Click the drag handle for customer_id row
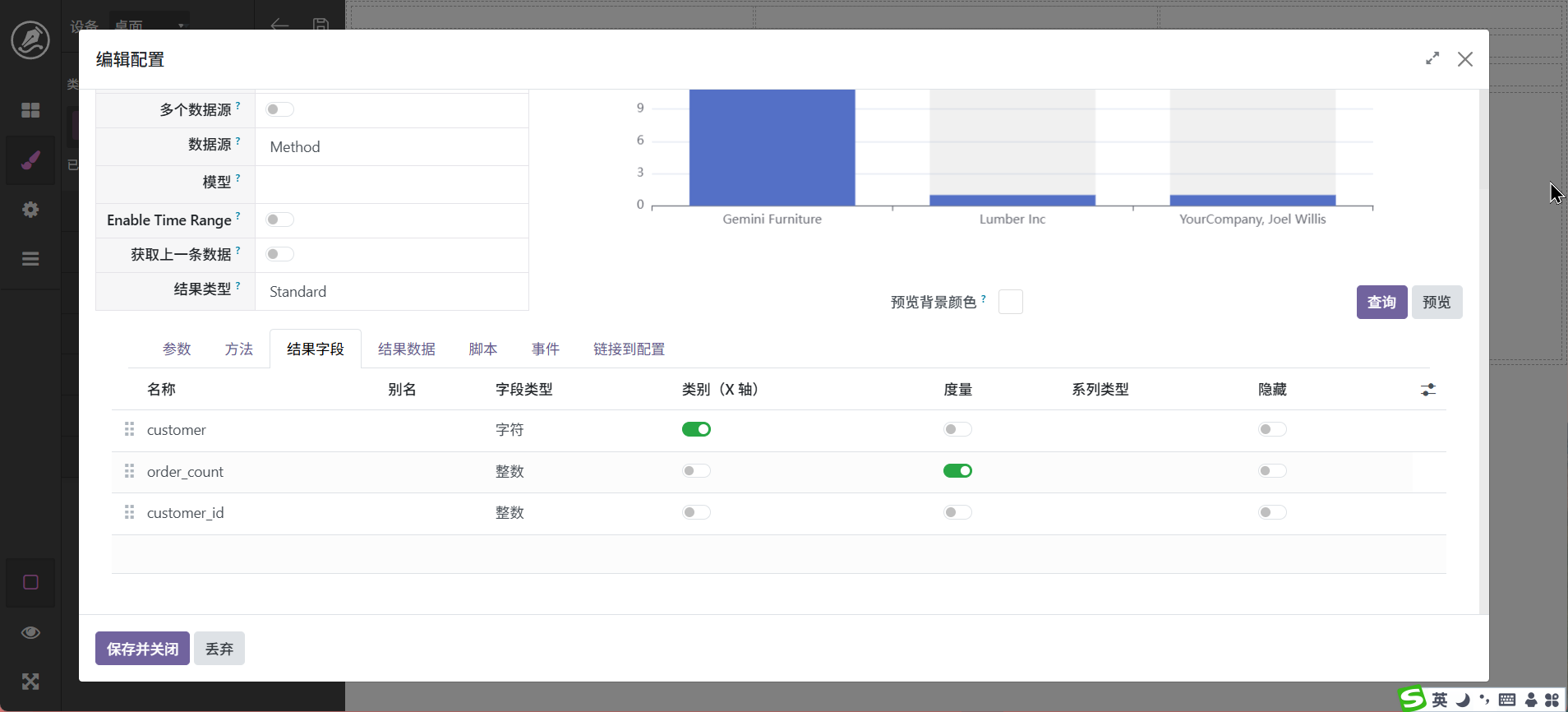 coord(129,512)
